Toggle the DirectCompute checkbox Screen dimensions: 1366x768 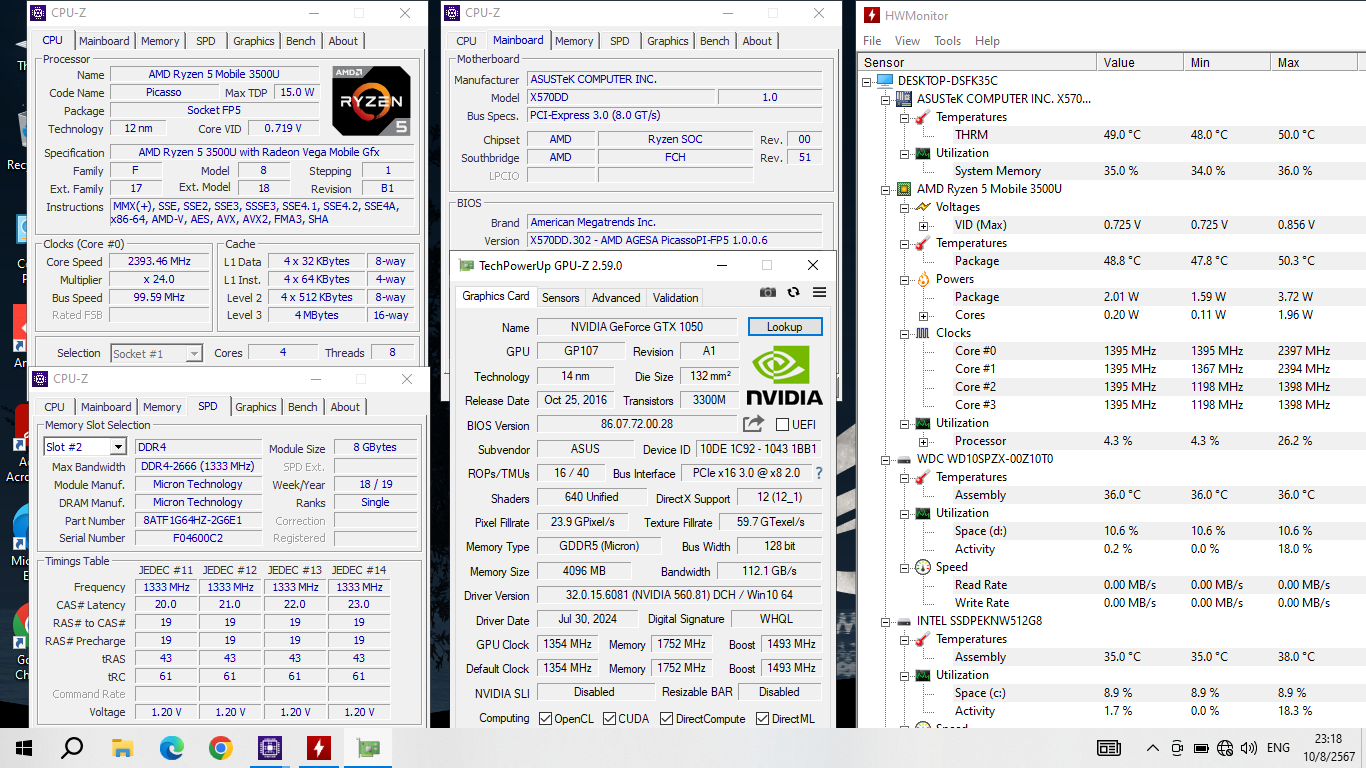click(x=666, y=719)
